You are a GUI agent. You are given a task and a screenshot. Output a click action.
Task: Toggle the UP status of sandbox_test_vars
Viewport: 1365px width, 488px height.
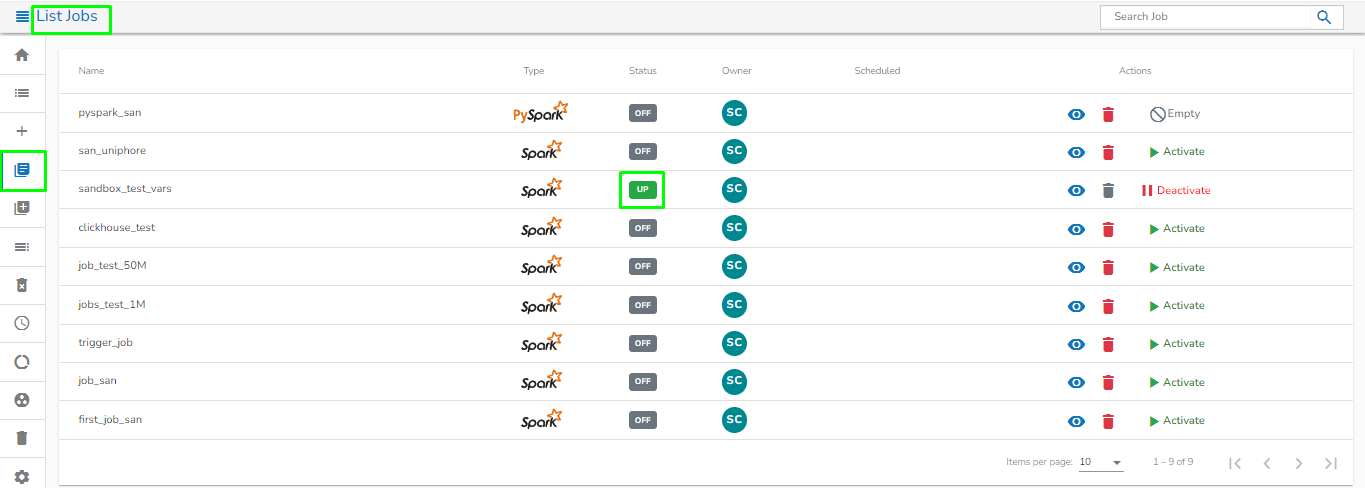(x=642, y=189)
